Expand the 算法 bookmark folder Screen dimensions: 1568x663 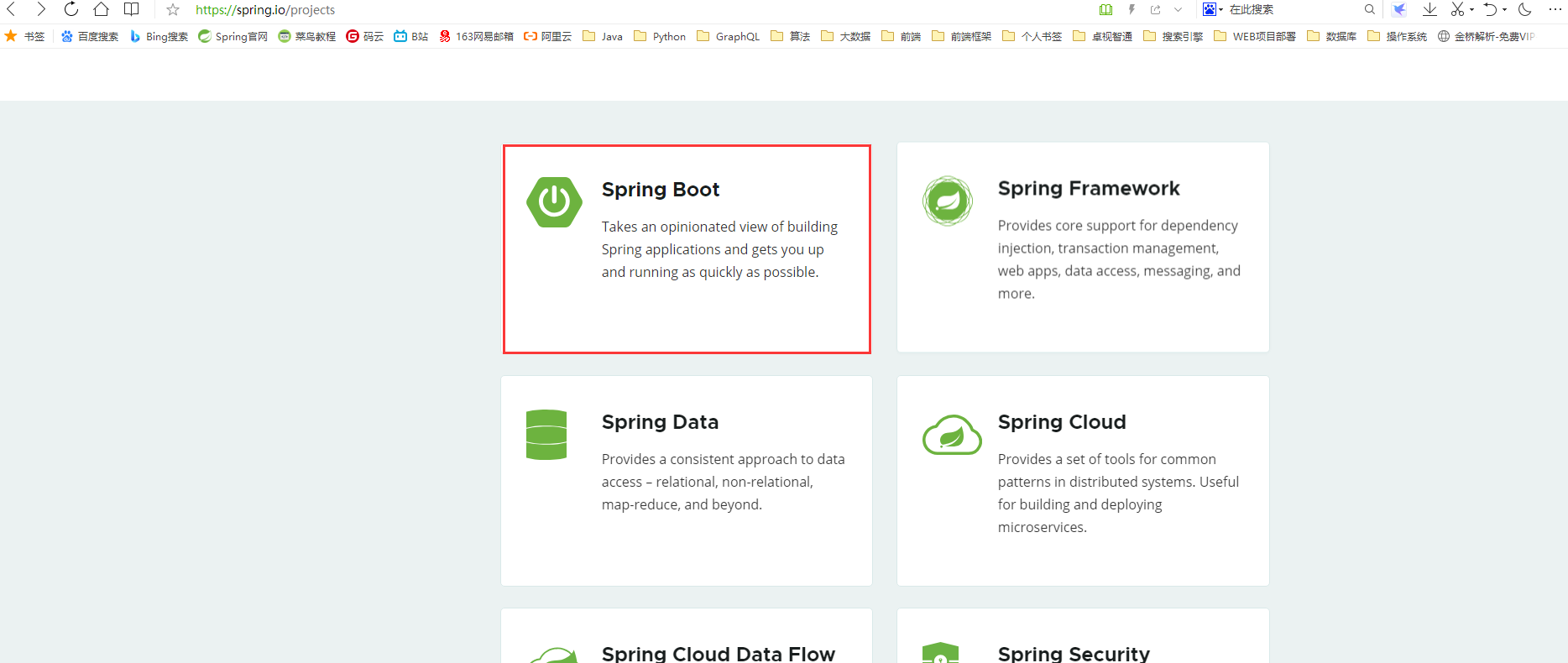(791, 36)
